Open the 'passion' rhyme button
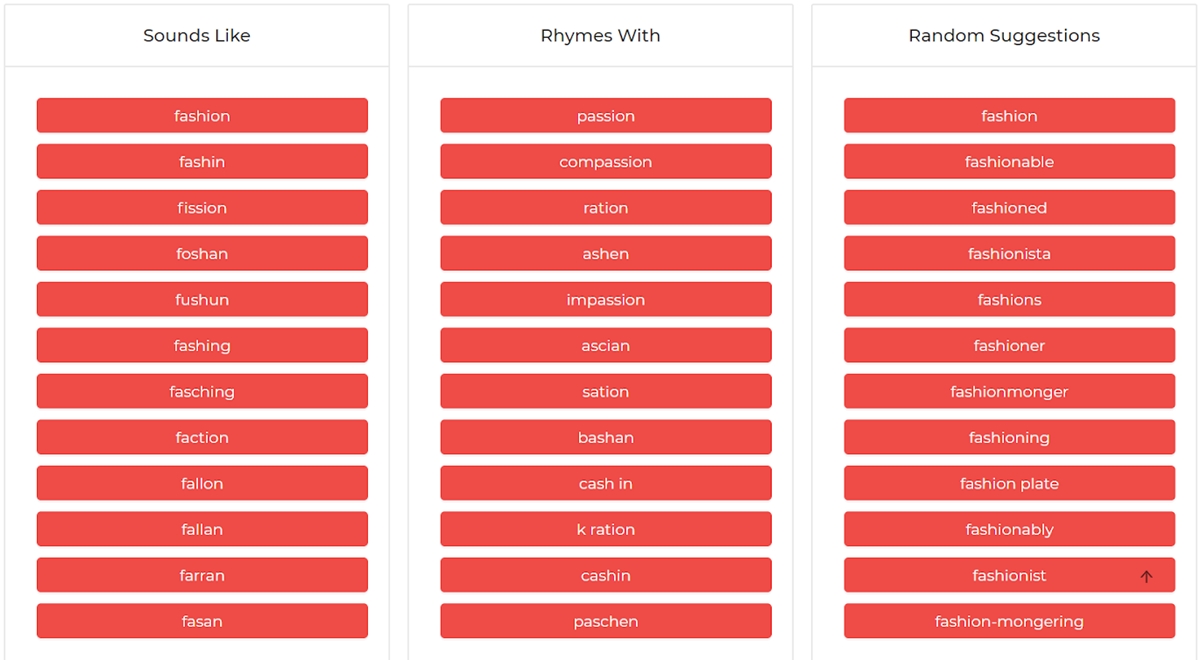Screen dimensions: 1200x660 click(x=606, y=116)
